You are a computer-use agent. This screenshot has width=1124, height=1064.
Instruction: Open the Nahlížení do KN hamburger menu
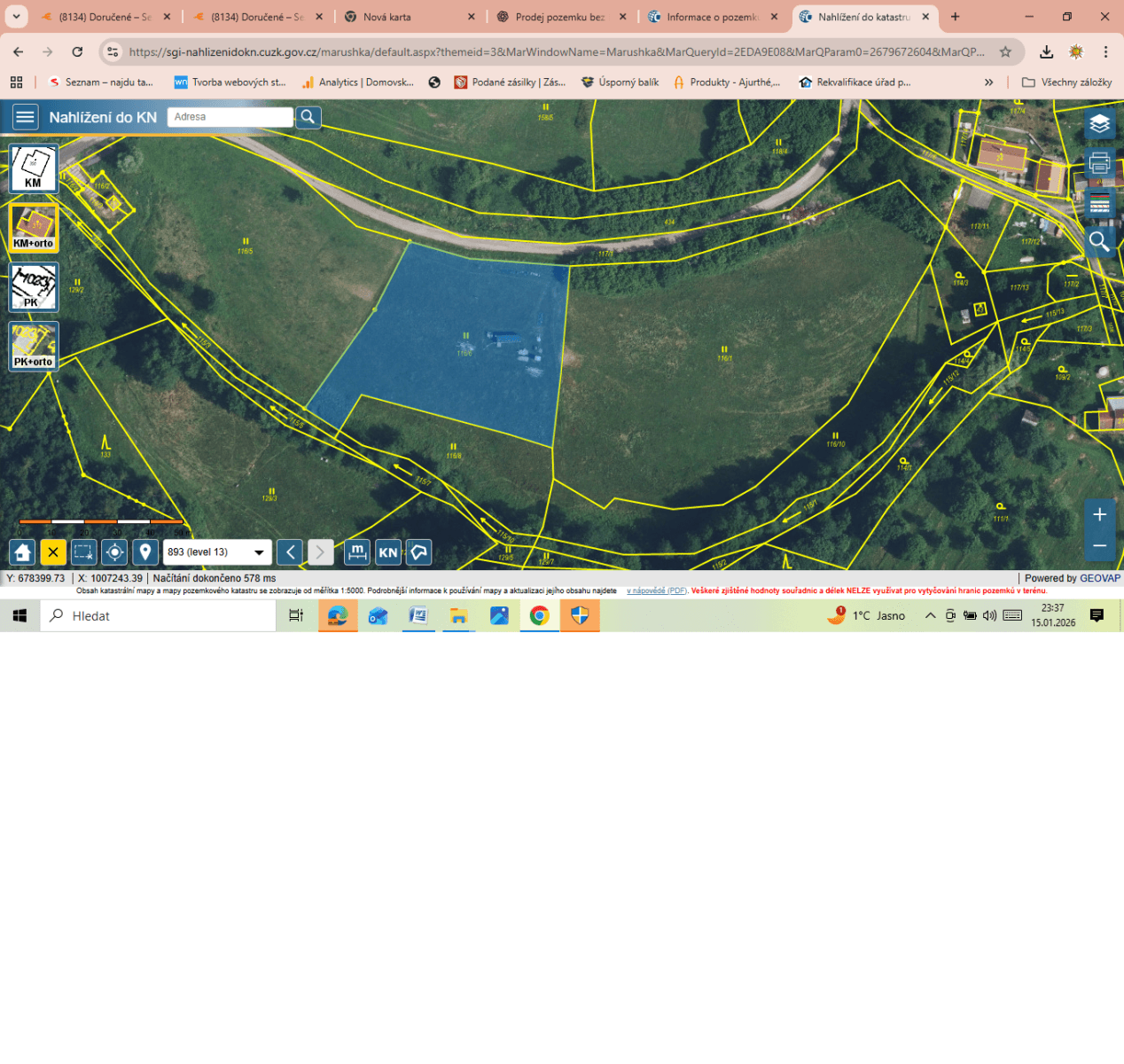click(25, 116)
